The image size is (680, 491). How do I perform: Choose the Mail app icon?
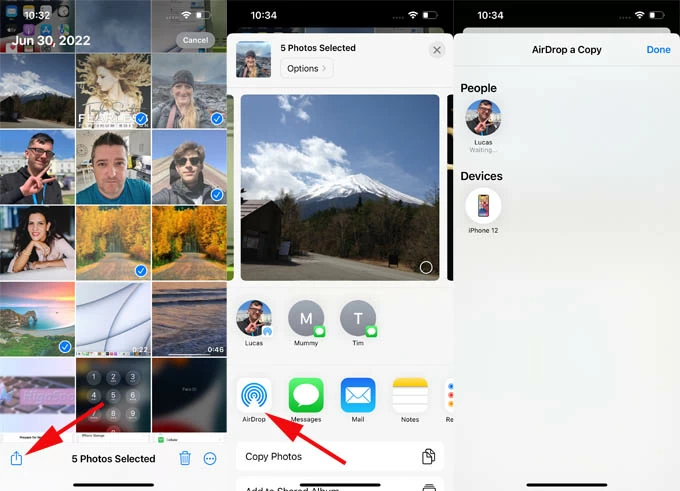point(358,395)
